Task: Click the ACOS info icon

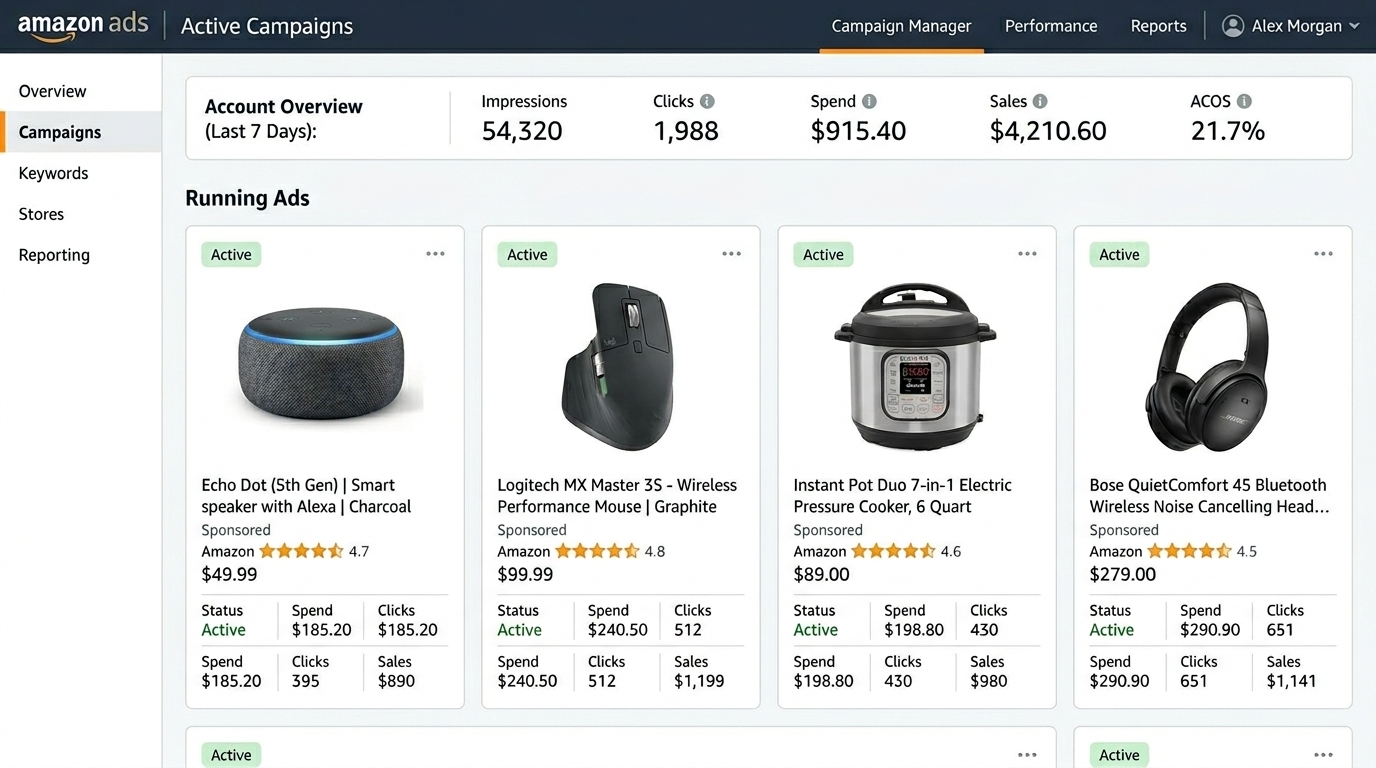Action: point(1244,100)
